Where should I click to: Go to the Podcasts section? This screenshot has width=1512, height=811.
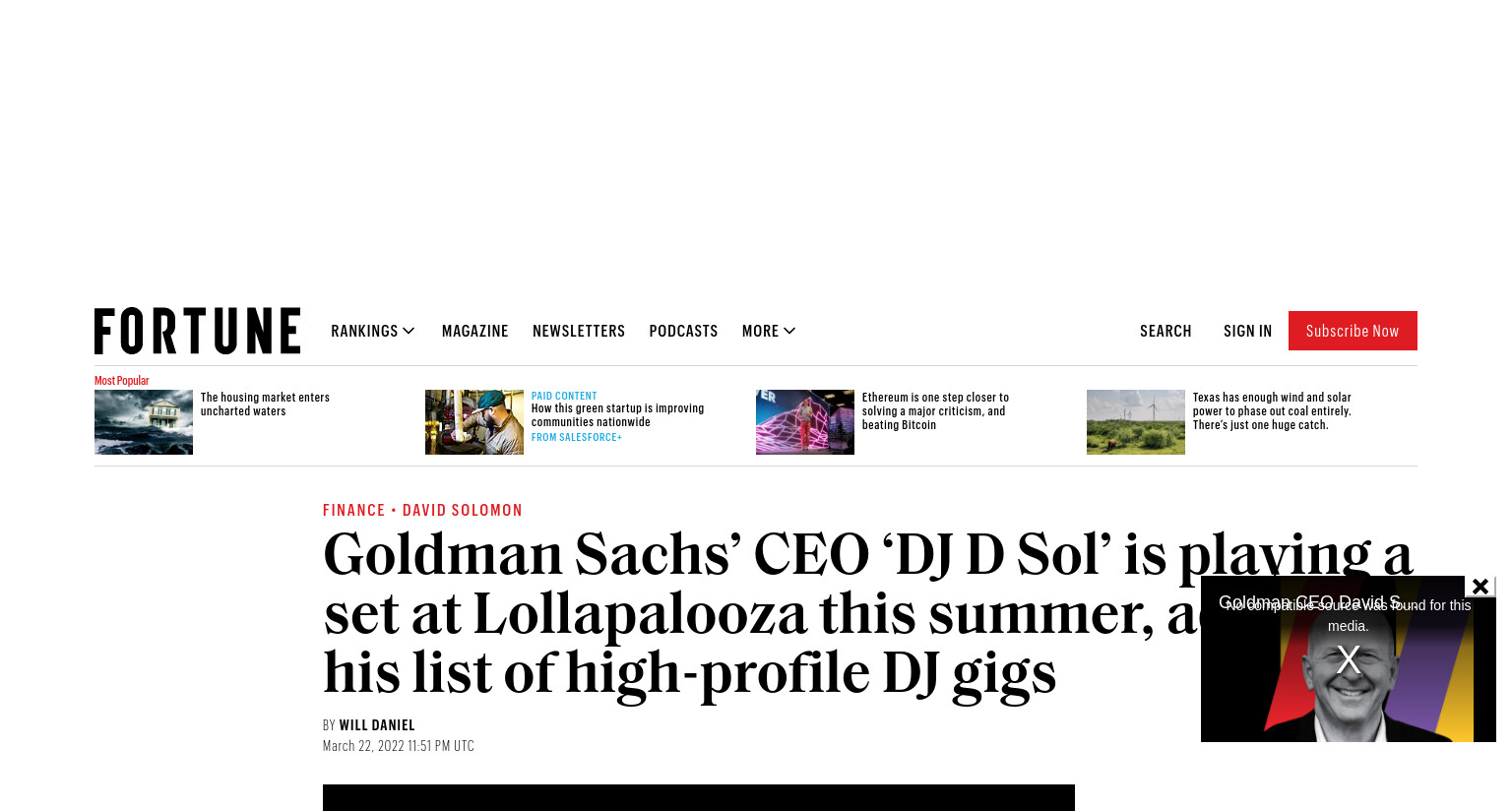(683, 331)
